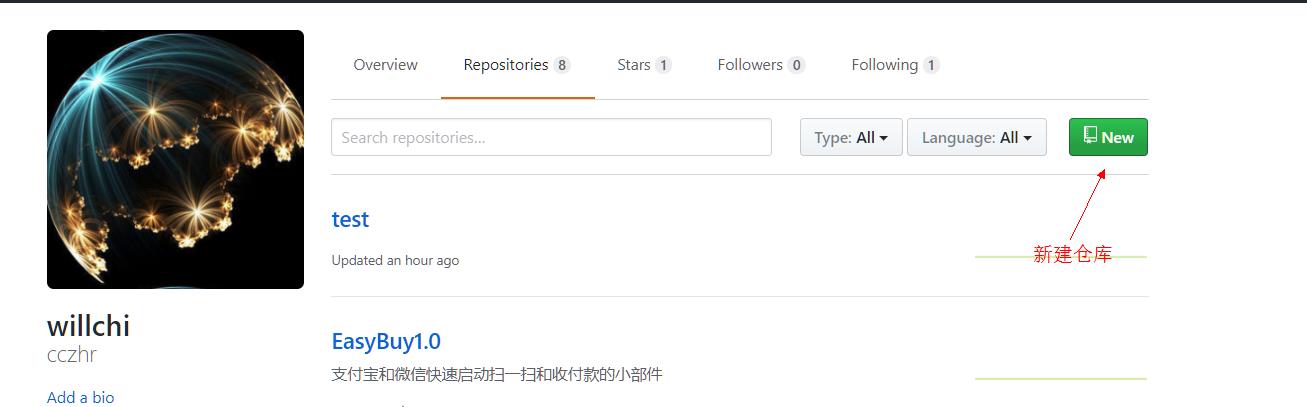This screenshot has height=407, width=1307.
Task: Click the EasyBuy1.0 activity sparkline graph
Action: 1061,379
